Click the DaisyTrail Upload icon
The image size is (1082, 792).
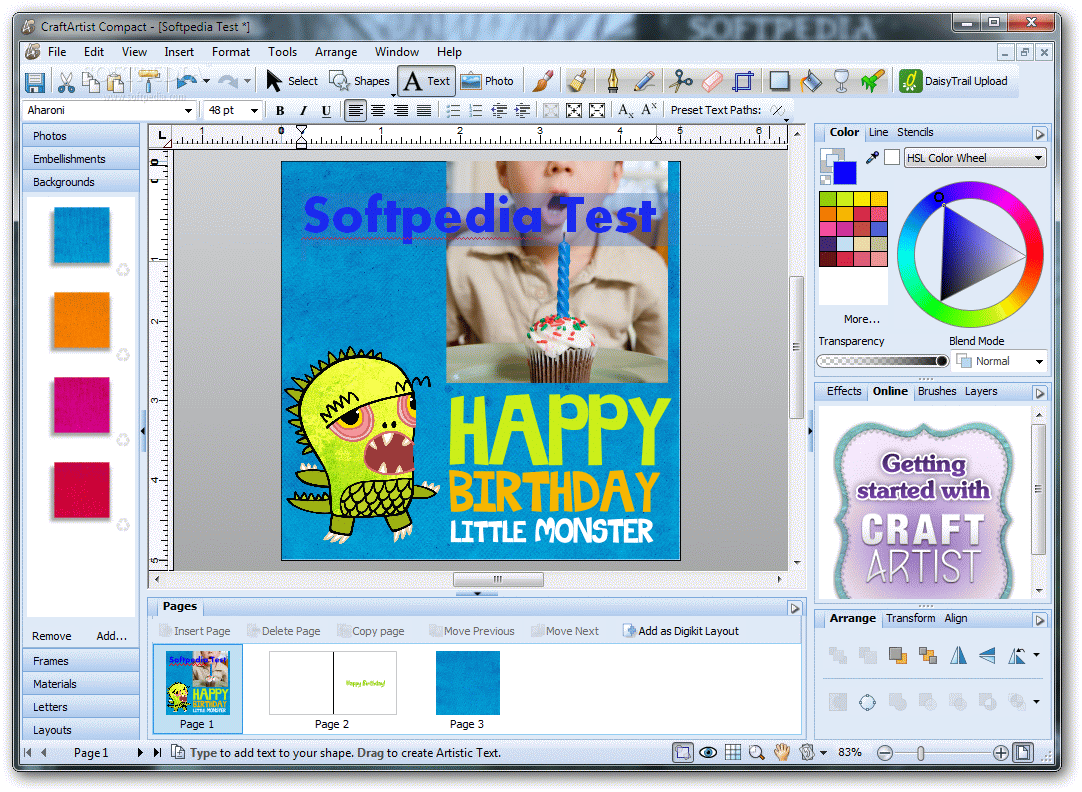click(x=911, y=81)
